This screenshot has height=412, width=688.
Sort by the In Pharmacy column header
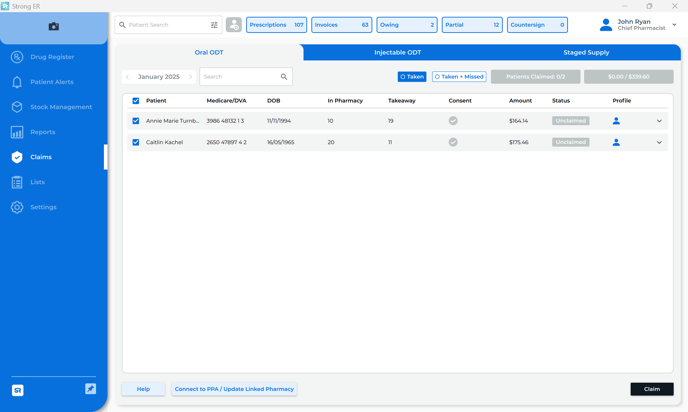(x=345, y=101)
